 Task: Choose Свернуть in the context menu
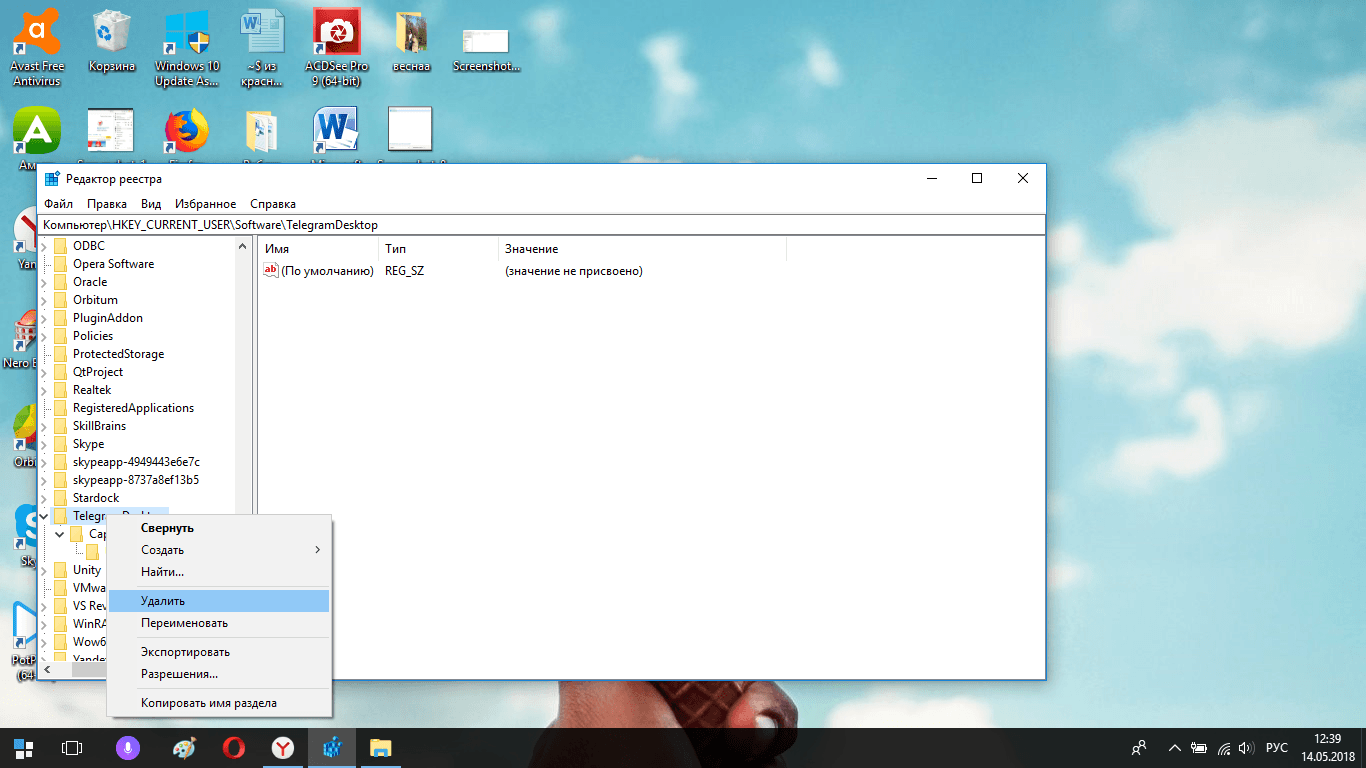click(219, 528)
